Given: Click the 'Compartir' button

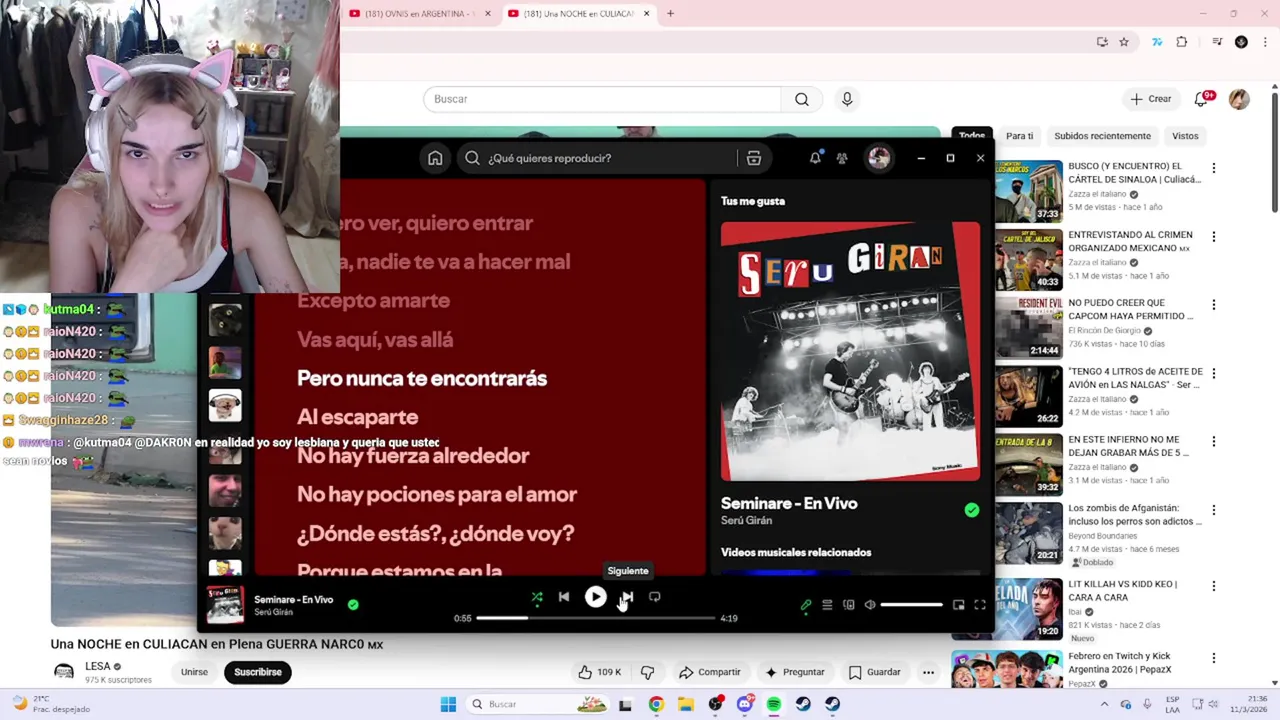Looking at the screenshot, I should [709, 672].
